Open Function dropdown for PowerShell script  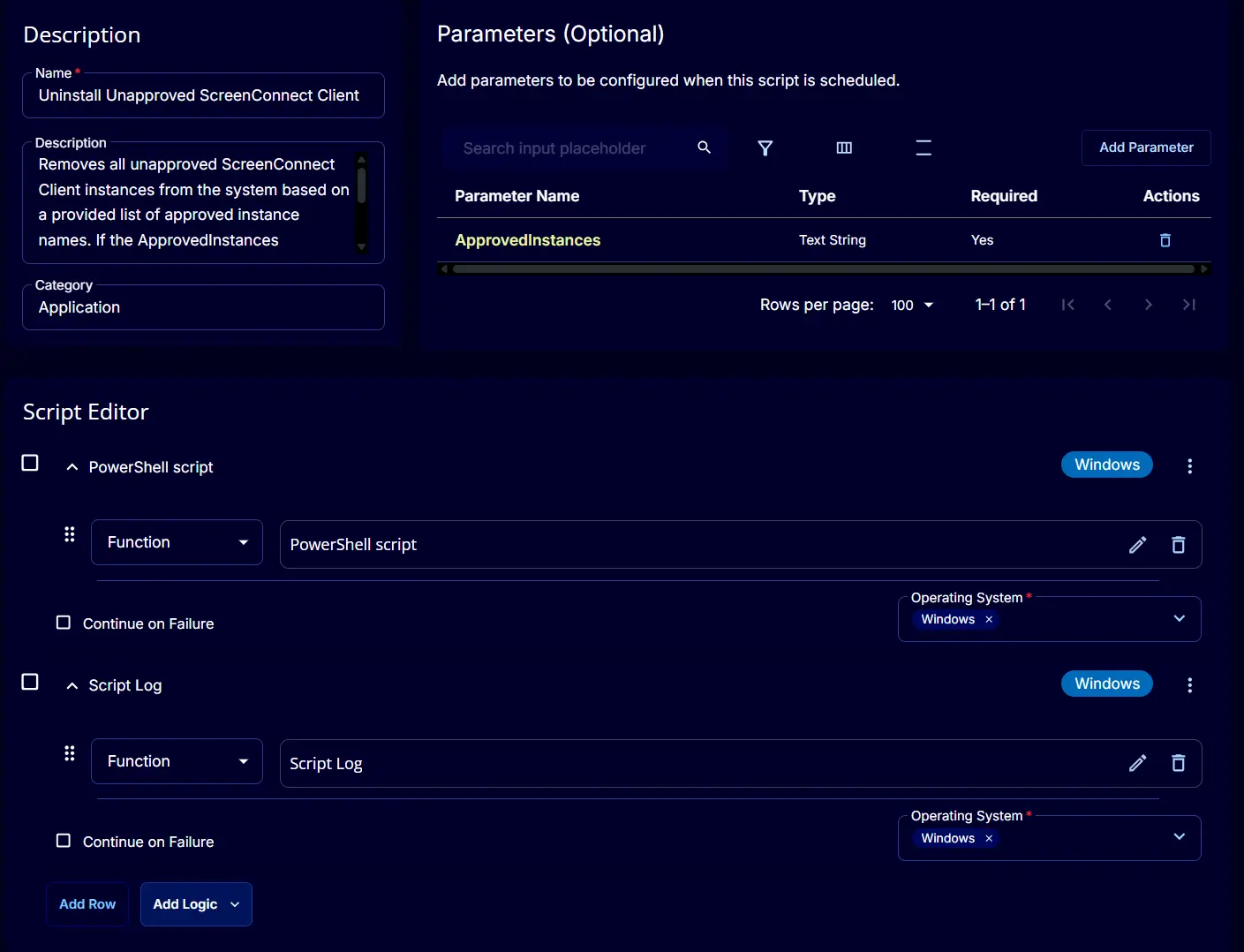pos(177,542)
